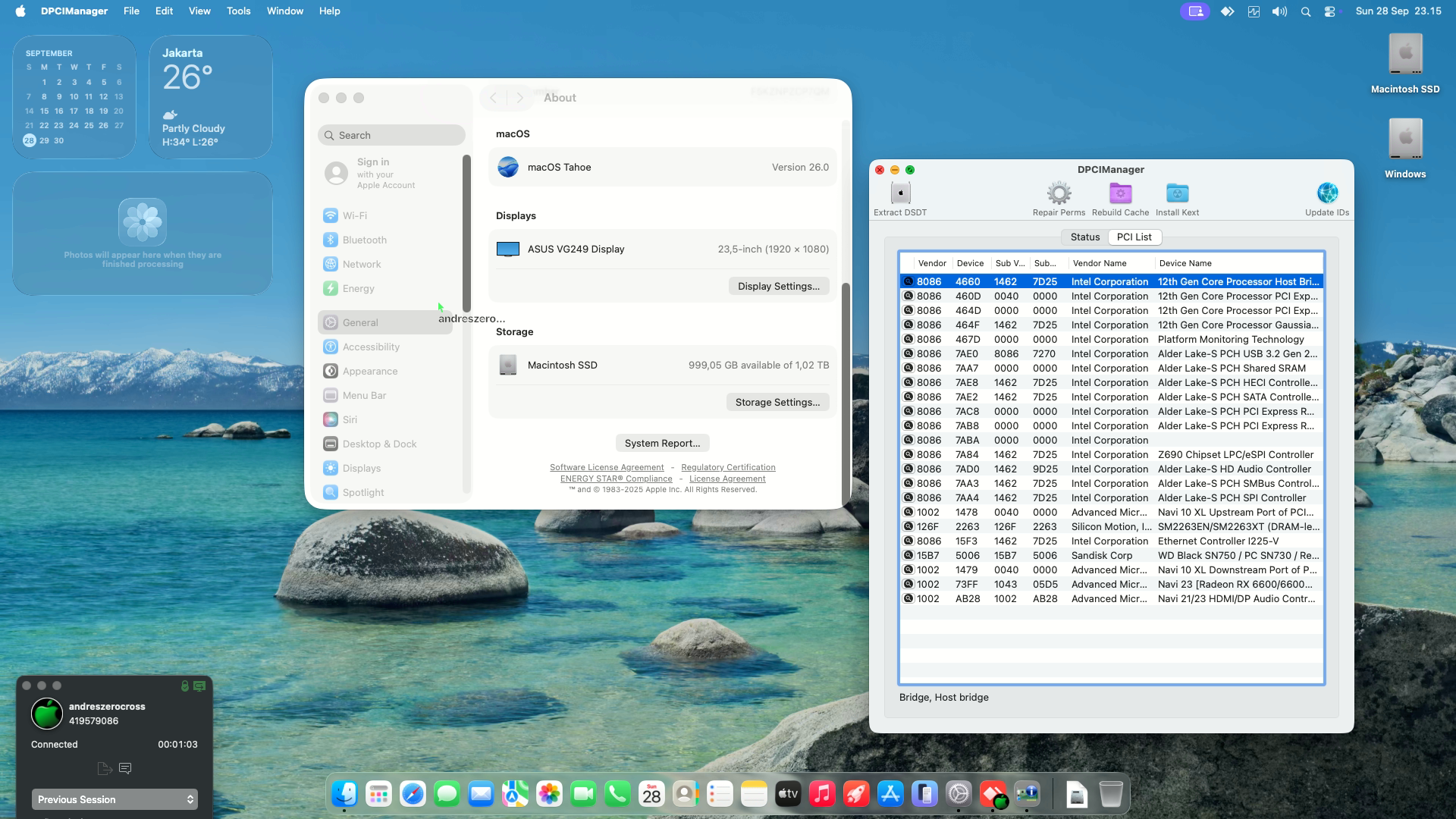Click Sign in with Apple Account
Viewport: 1456px width, 819px height.
[x=386, y=173]
